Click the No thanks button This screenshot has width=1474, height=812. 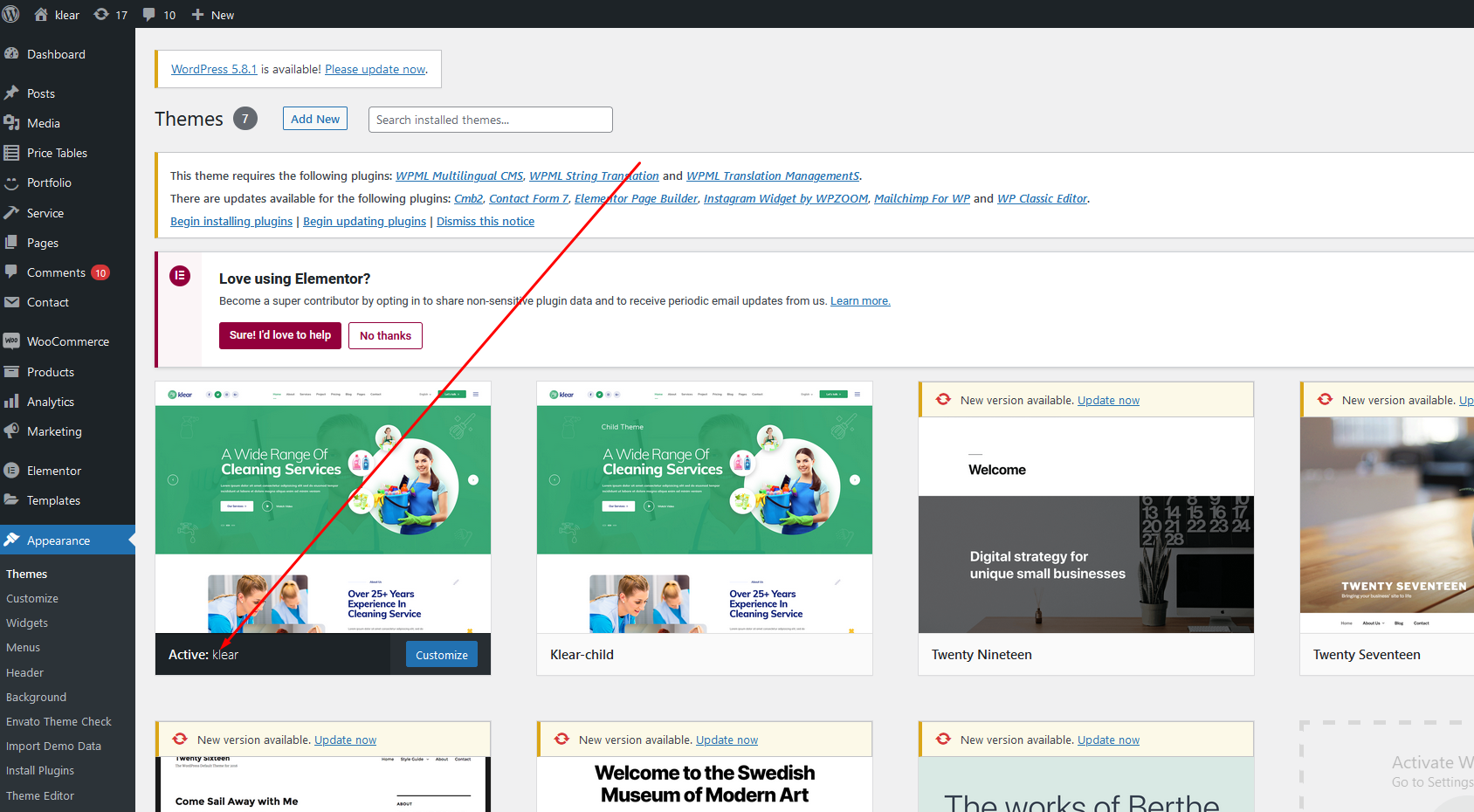(385, 336)
